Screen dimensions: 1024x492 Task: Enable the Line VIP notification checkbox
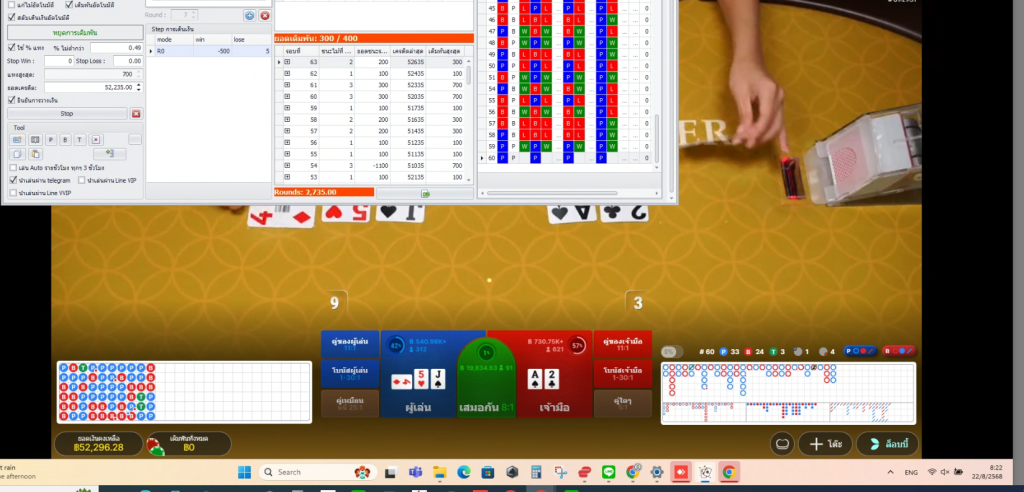81,180
